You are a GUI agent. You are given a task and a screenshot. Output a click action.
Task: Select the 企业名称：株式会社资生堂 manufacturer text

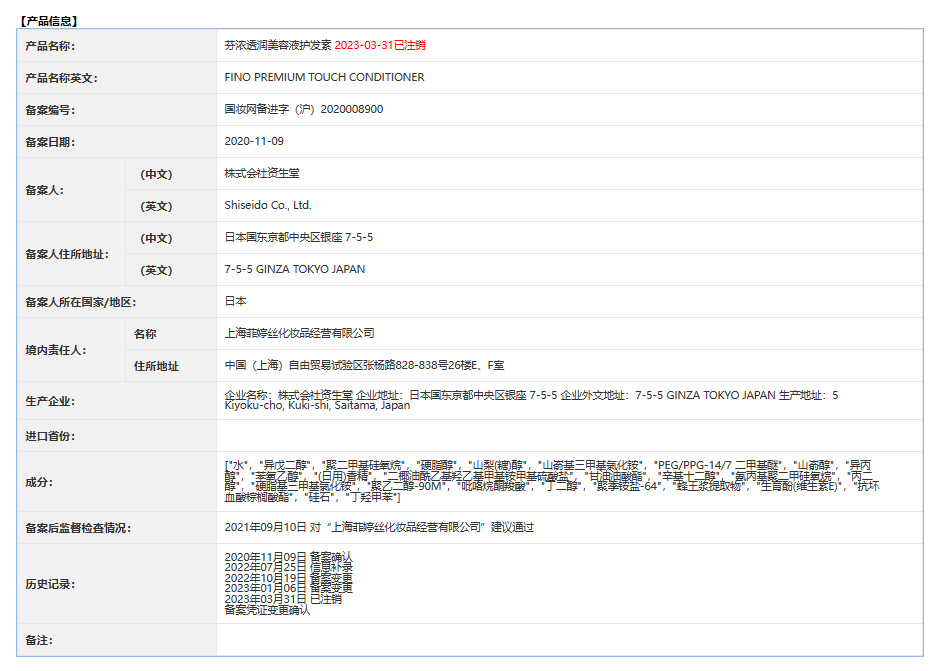click(x=288, y=395)
